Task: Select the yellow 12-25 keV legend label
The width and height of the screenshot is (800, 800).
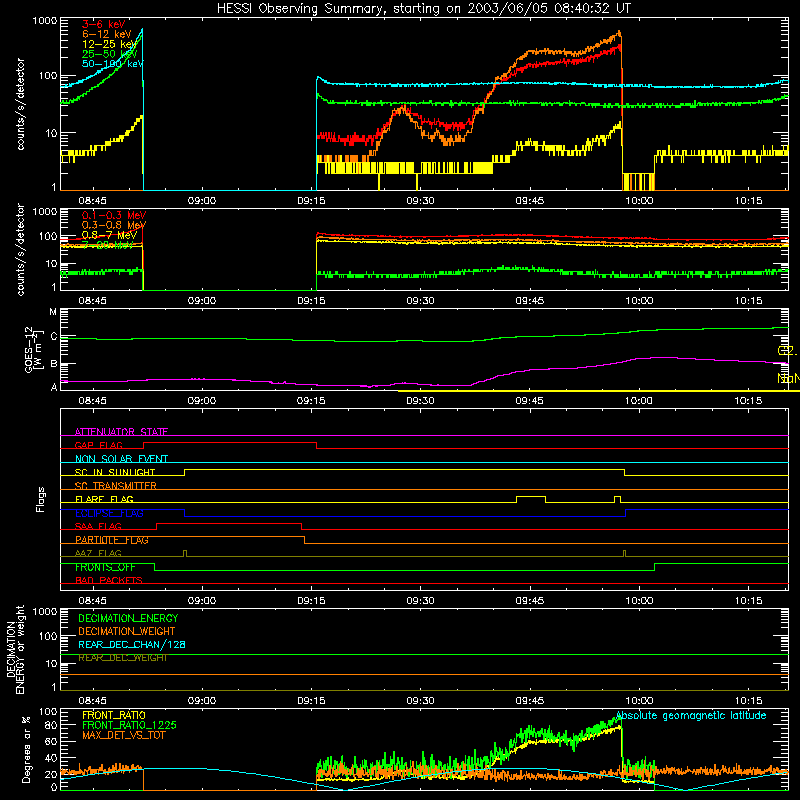Action: coord(110,44)
